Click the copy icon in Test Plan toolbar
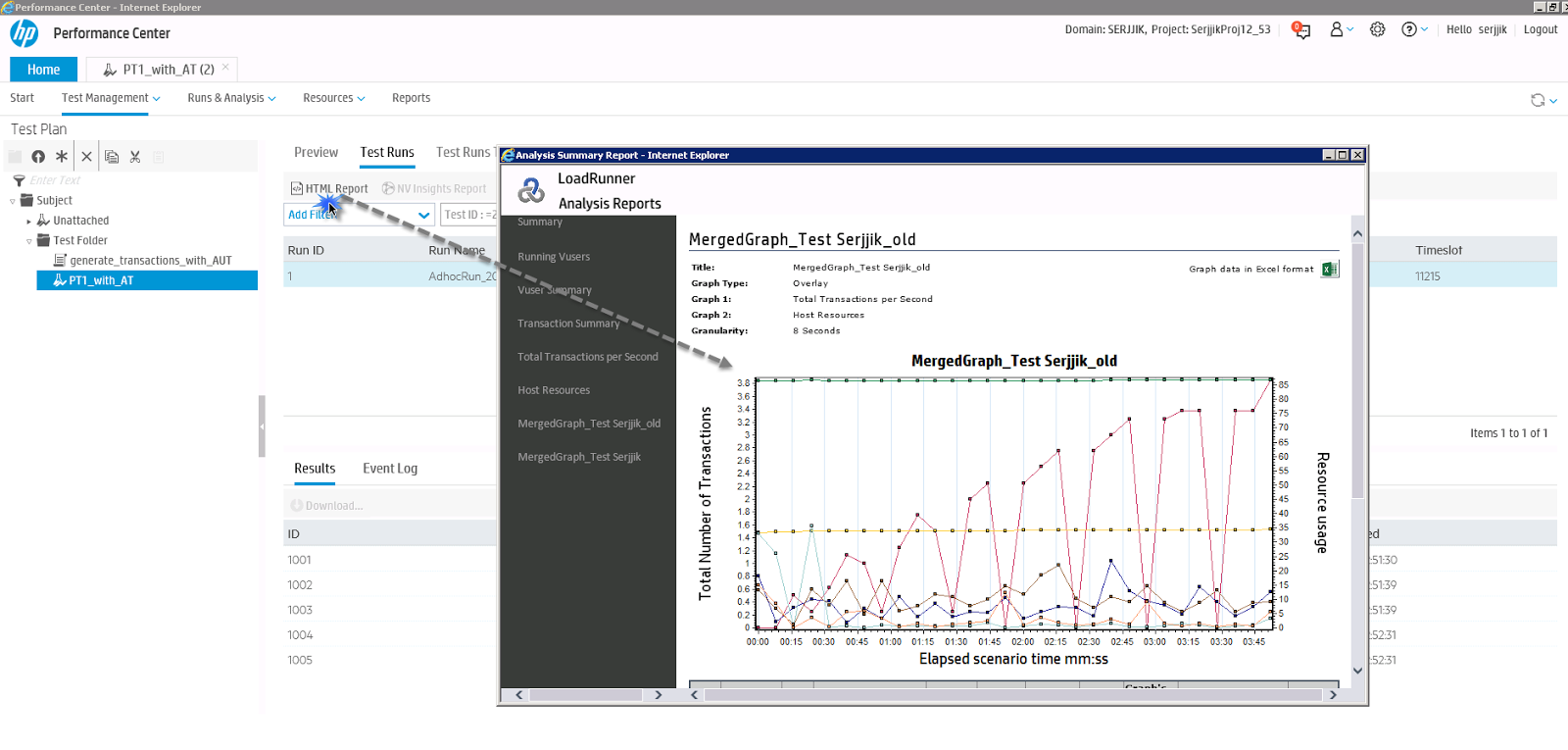Screen dimensions: 1568x750 coord(112,157)
